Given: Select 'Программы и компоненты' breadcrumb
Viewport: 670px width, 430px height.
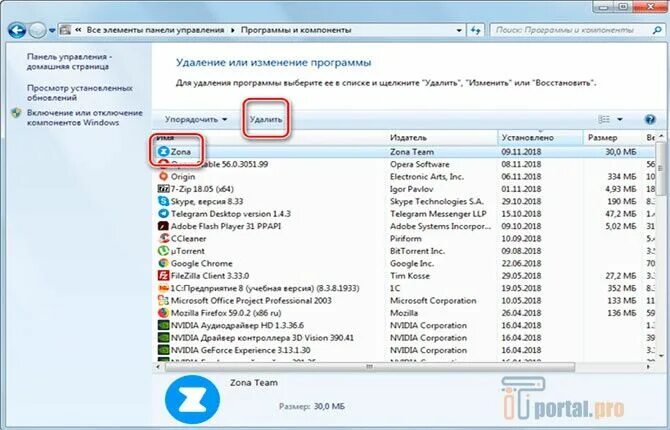Looking at the screenshot, I should [x=296, y=30].
